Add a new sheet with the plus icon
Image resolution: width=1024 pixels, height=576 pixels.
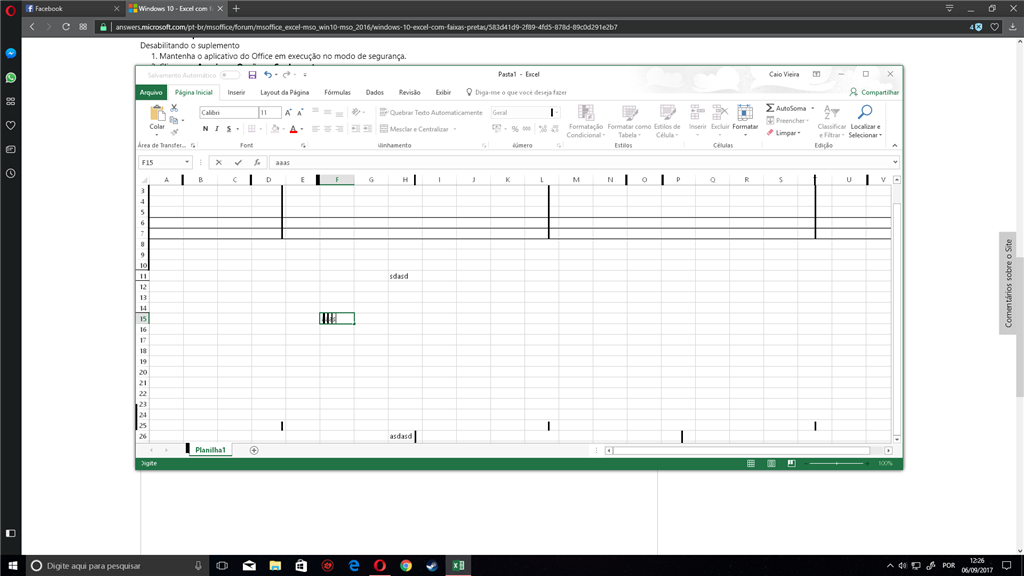point(254,450)
